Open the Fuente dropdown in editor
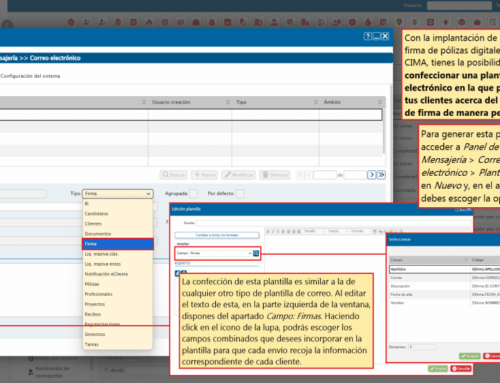Screen dimensions: 500x383 click(337, 231)
